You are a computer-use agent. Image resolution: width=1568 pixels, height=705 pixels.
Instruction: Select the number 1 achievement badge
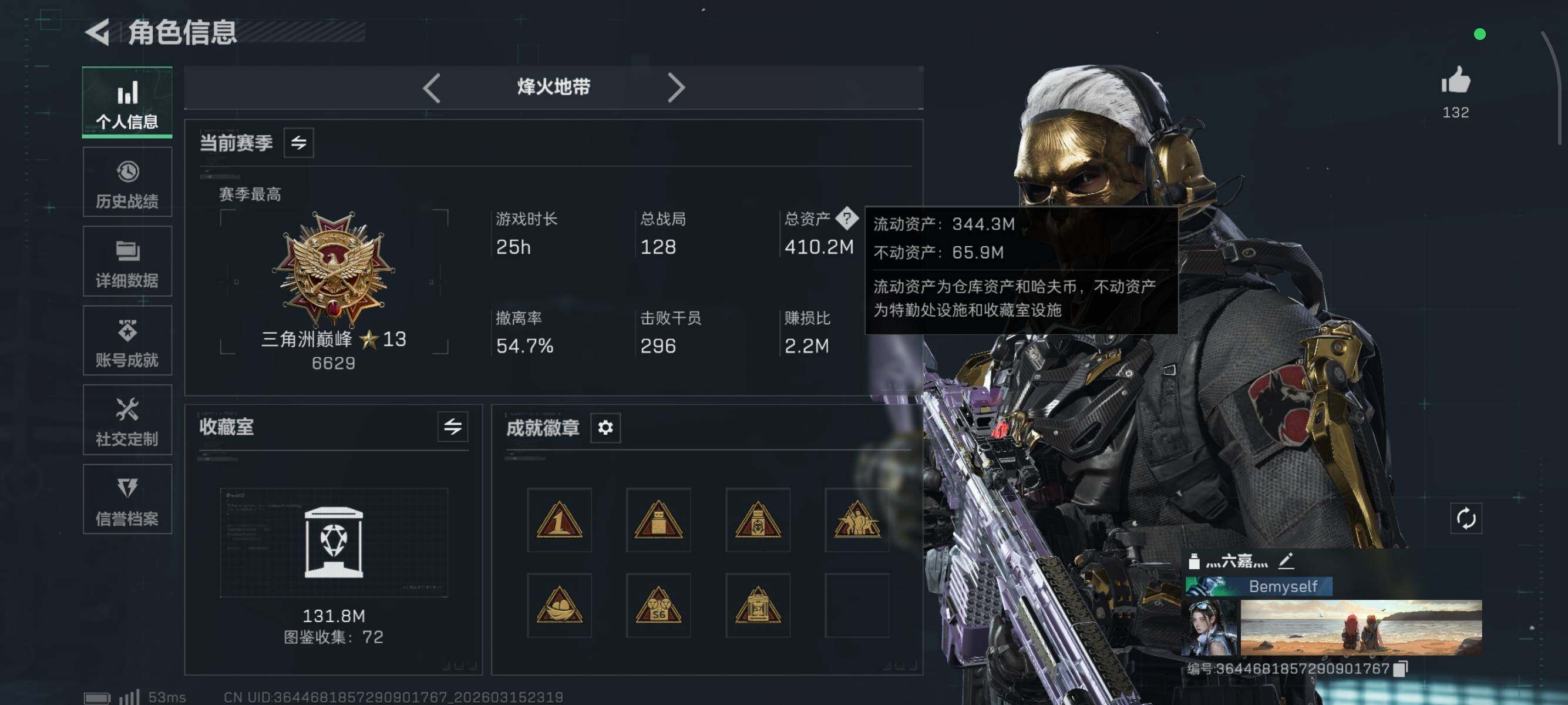click(x=560, y=520)
